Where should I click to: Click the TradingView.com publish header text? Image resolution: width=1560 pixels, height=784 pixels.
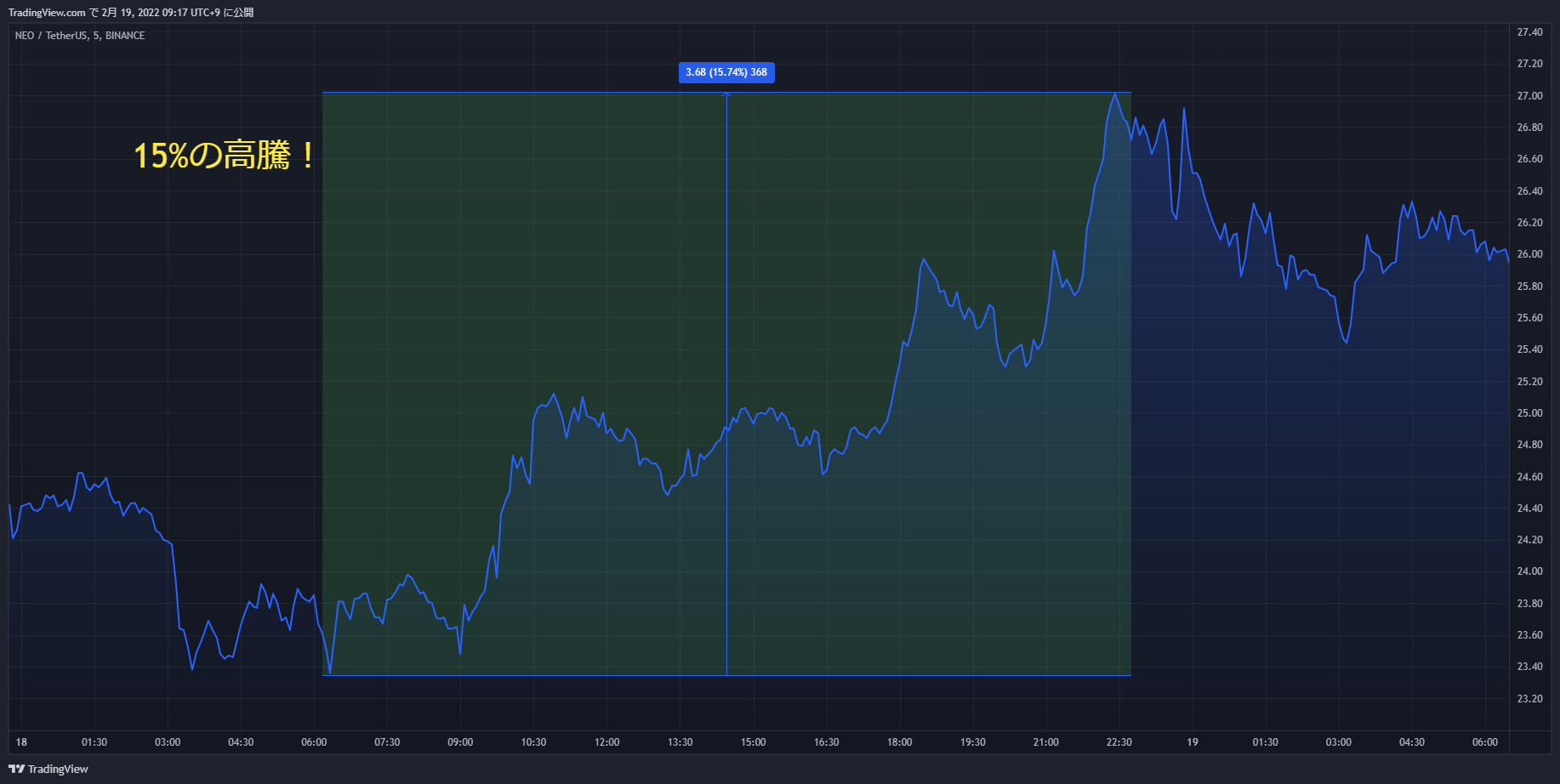click(x=131, y=13)
